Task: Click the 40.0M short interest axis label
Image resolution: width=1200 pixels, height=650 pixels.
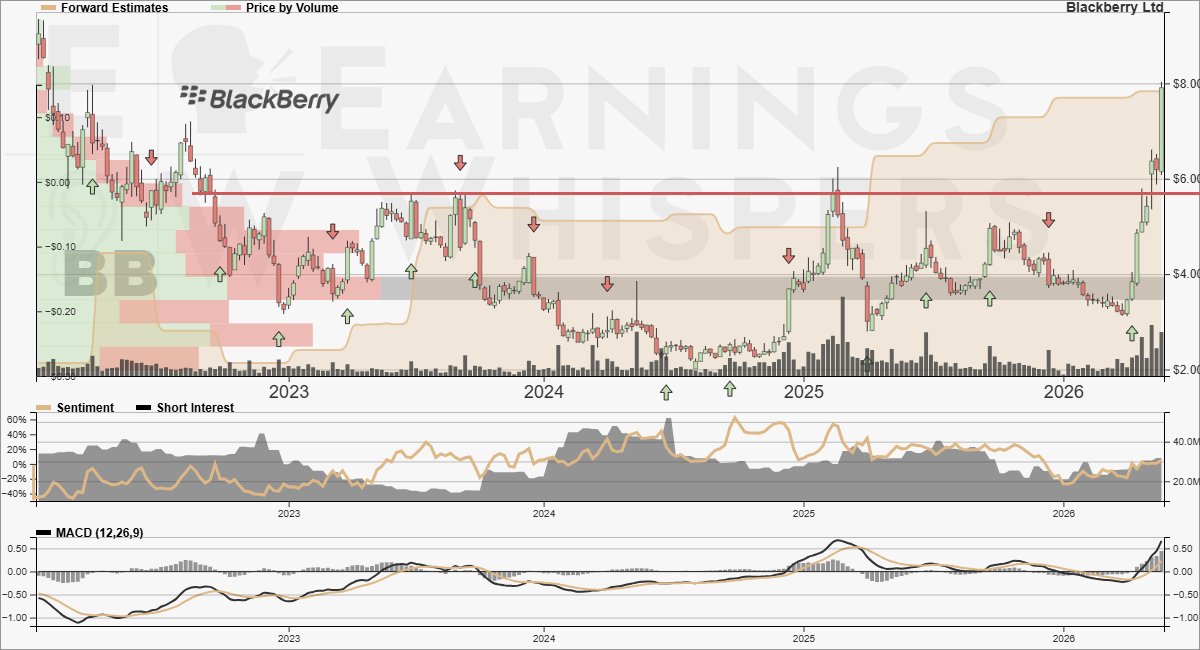Action: coord(1184,441)
